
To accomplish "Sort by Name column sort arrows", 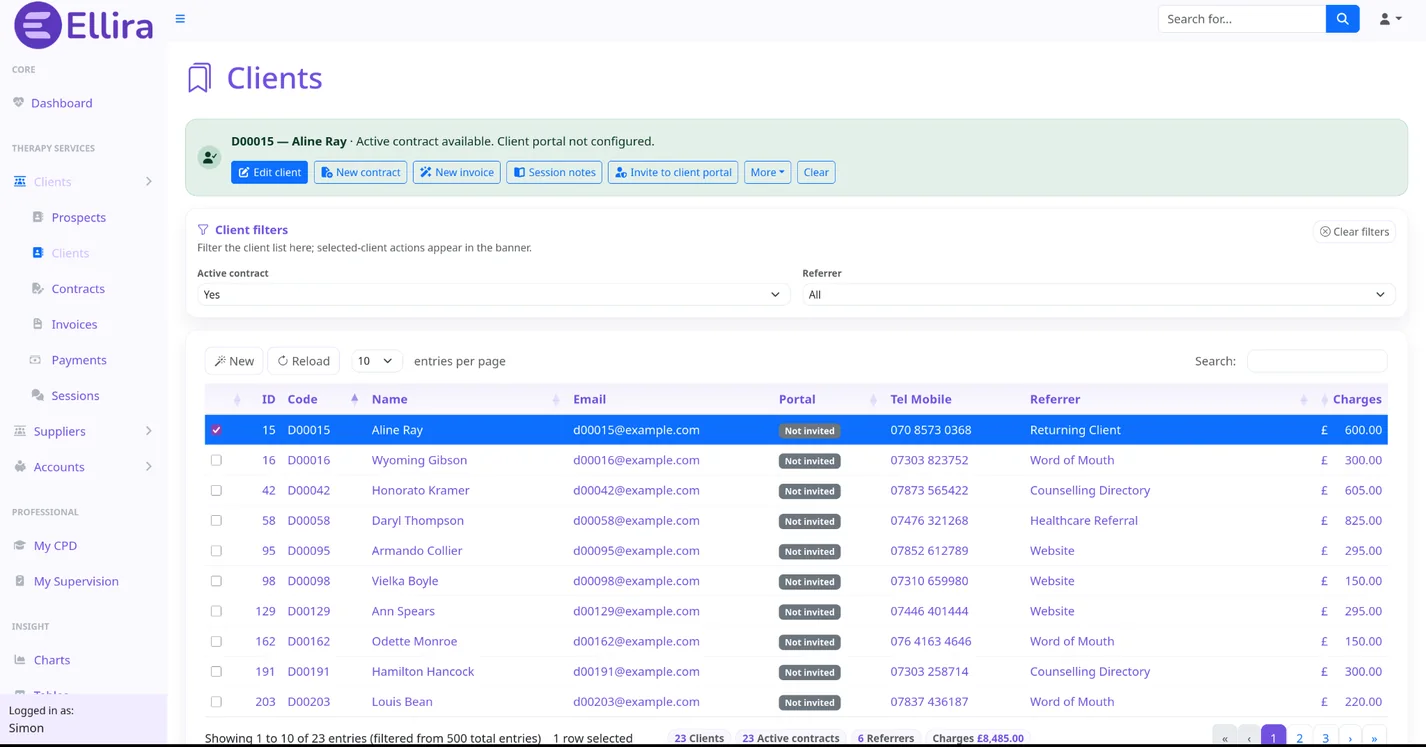I will click(556, 399).
